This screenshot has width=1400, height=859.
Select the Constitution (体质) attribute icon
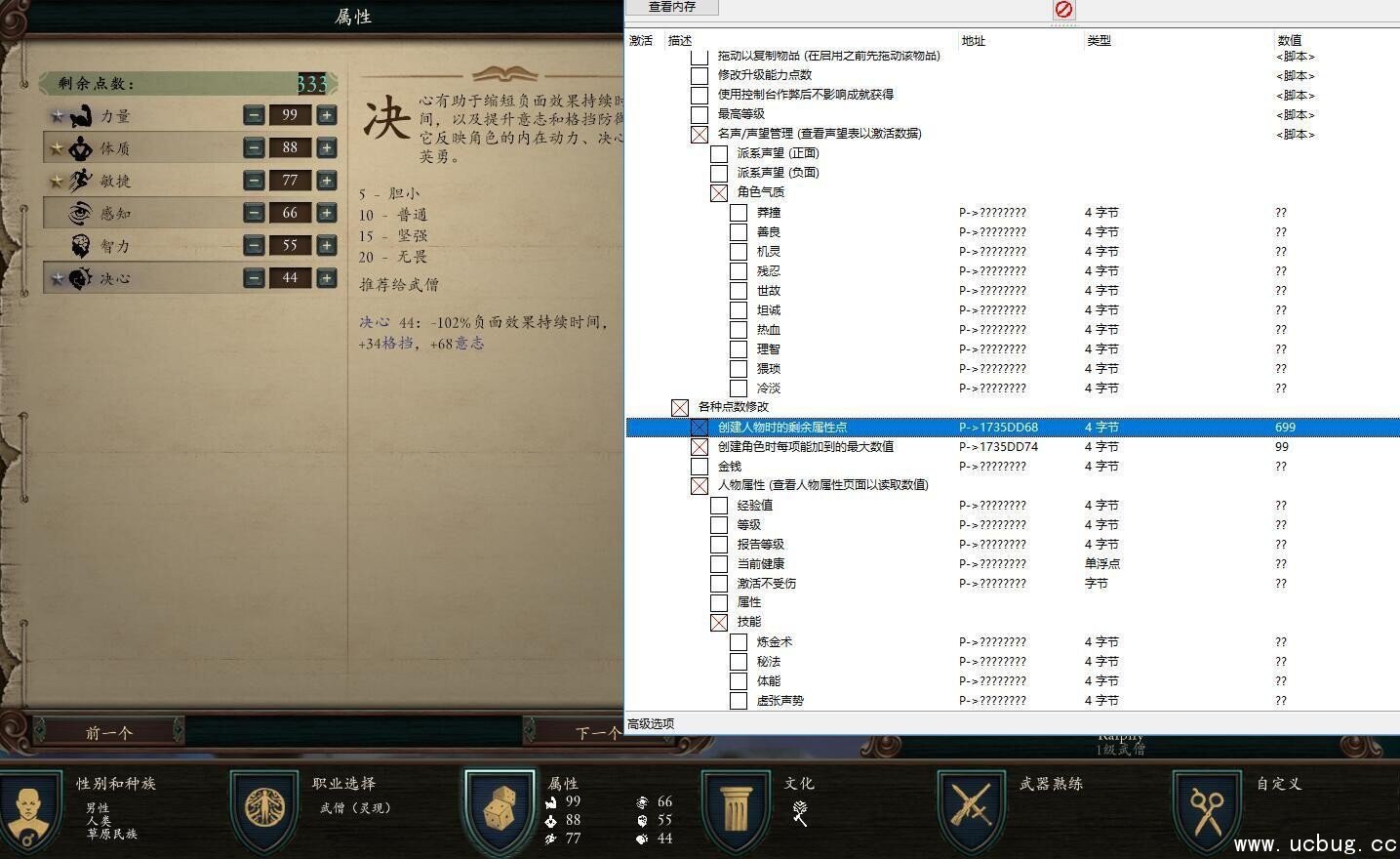click(x=80, y=148)
